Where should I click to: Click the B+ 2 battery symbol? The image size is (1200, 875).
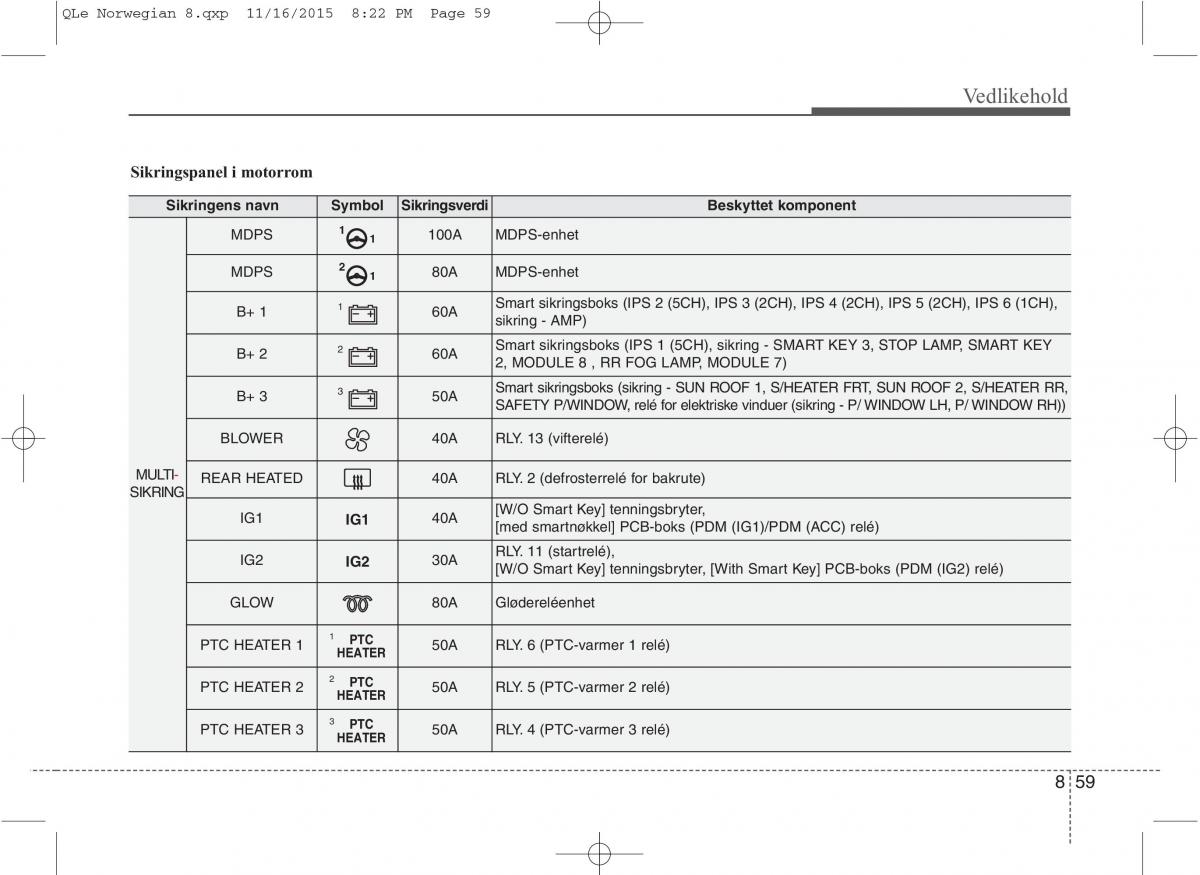point(358,355)
